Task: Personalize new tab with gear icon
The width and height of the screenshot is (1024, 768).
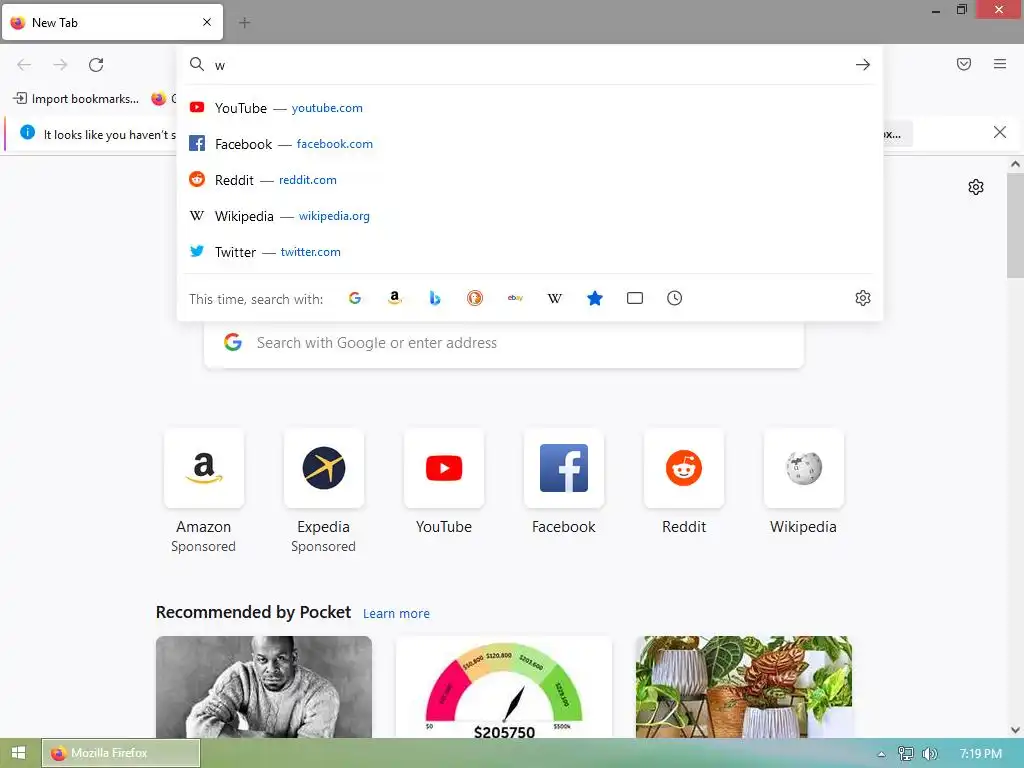Action: tap(976, 187)
